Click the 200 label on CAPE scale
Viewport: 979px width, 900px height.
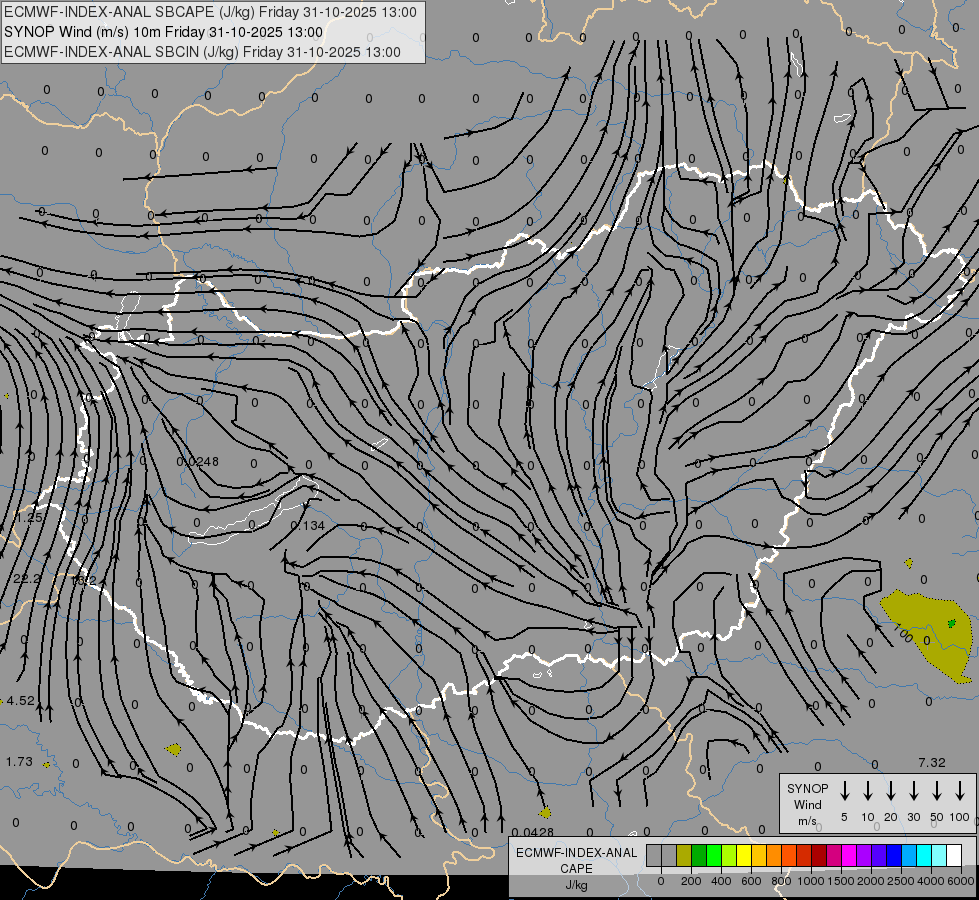click(691, 881)
